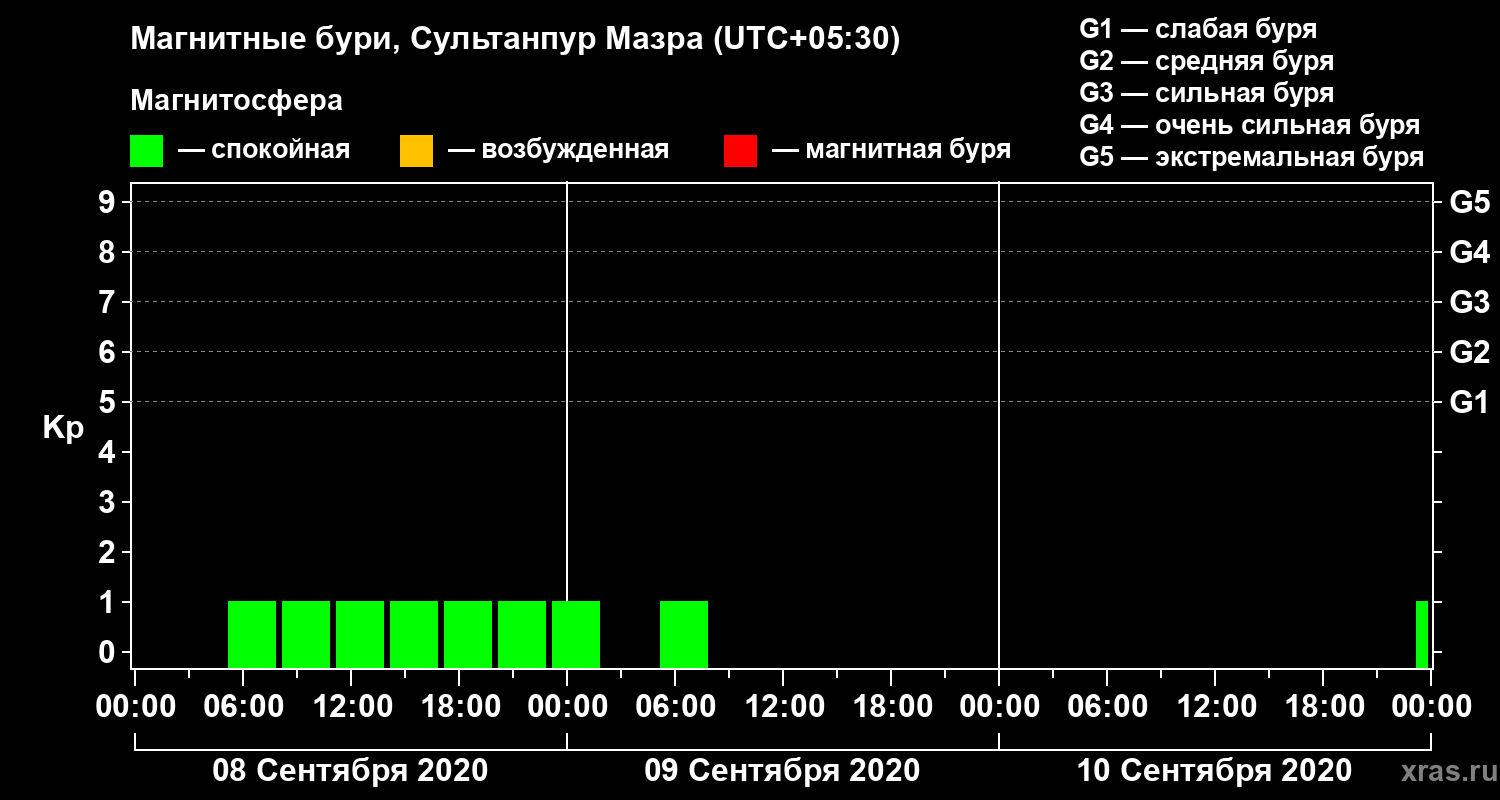Click the '— возбужденная' legend label

(x=559, y=151)
